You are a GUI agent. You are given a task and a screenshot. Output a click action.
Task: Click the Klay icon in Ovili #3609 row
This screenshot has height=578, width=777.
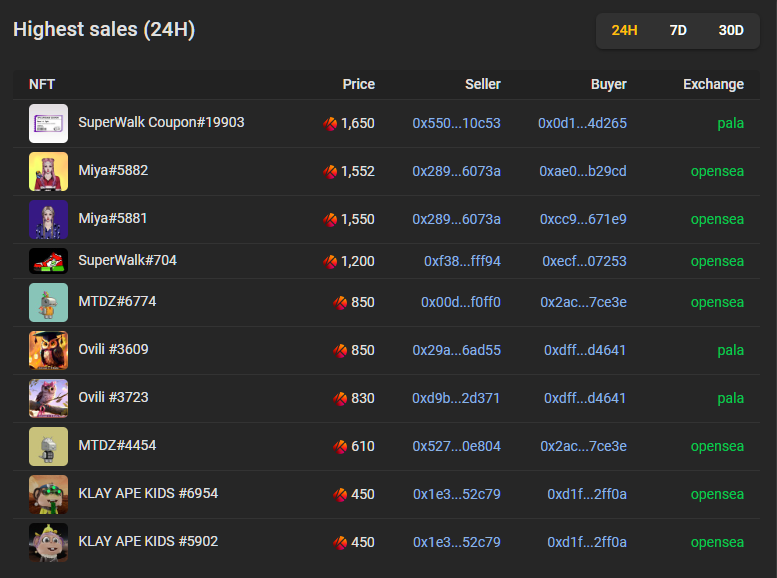[340, 350]
